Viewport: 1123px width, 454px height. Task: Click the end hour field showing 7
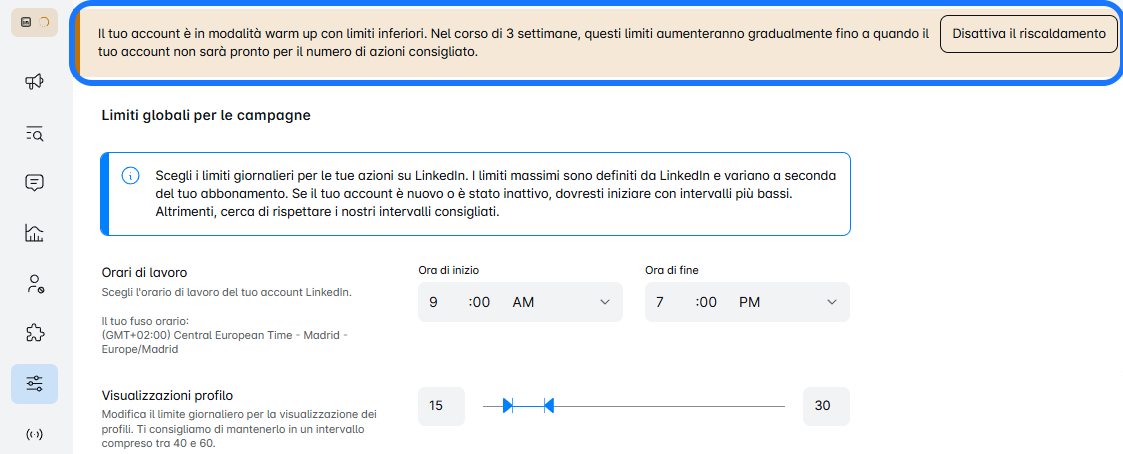pyautogui.click(x=660, y=302)
